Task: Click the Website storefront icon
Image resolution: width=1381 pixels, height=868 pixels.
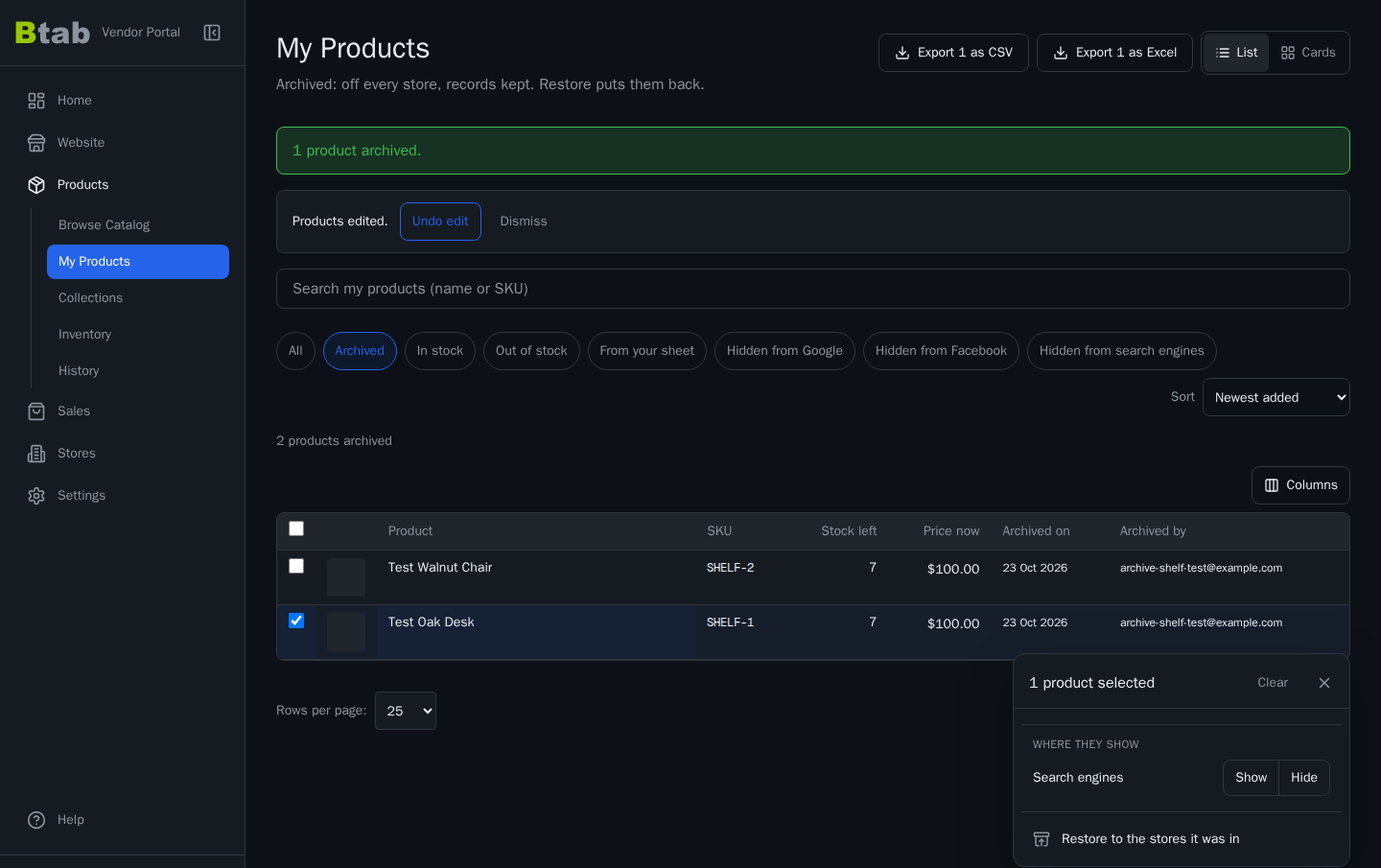Action: (x=36, y=143)
